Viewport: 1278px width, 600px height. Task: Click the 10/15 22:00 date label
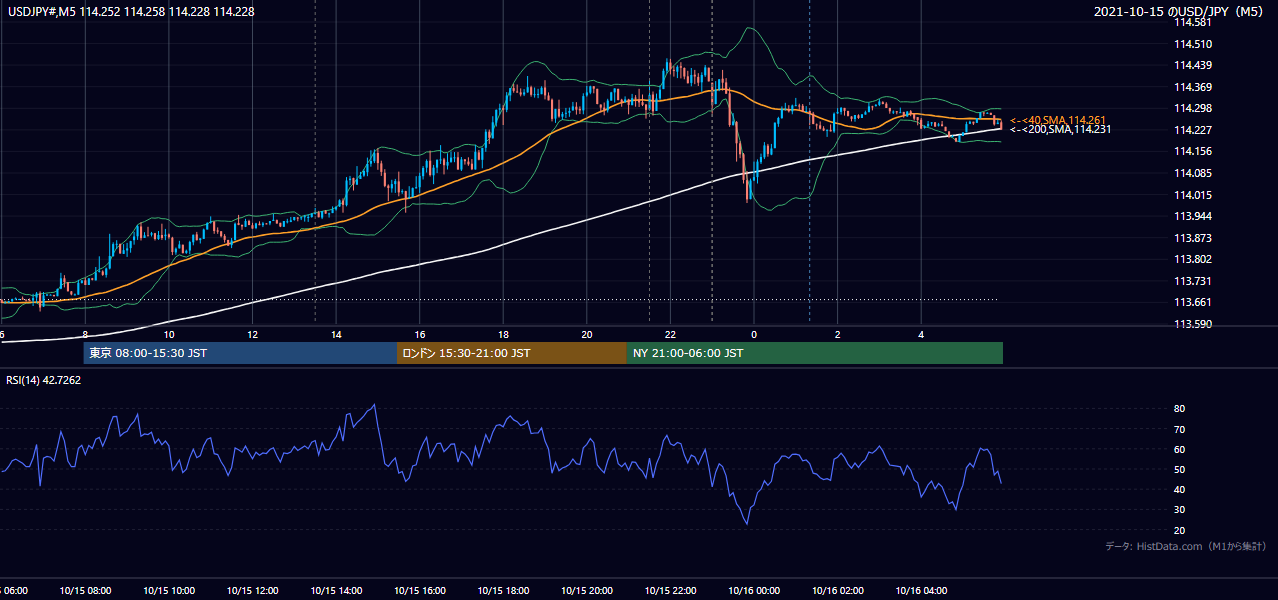670,591
